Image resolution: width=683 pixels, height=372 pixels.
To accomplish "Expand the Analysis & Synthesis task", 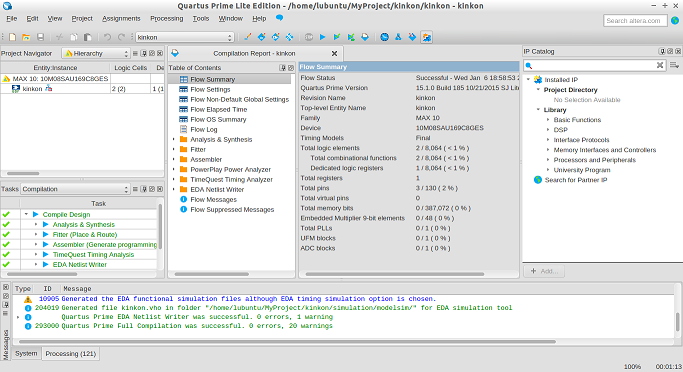I will click(36, 224).
